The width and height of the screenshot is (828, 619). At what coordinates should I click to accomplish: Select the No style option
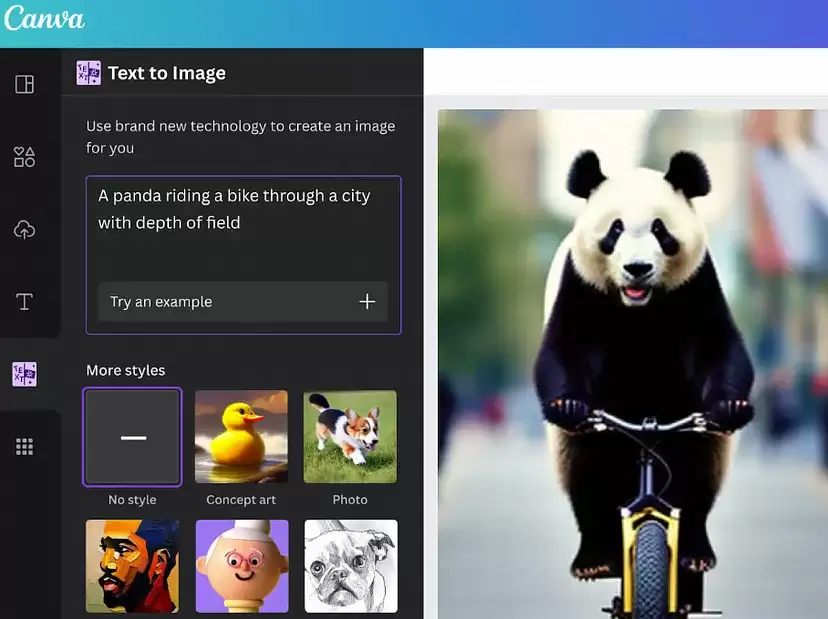pyautogui.click(x=133, y=437)
